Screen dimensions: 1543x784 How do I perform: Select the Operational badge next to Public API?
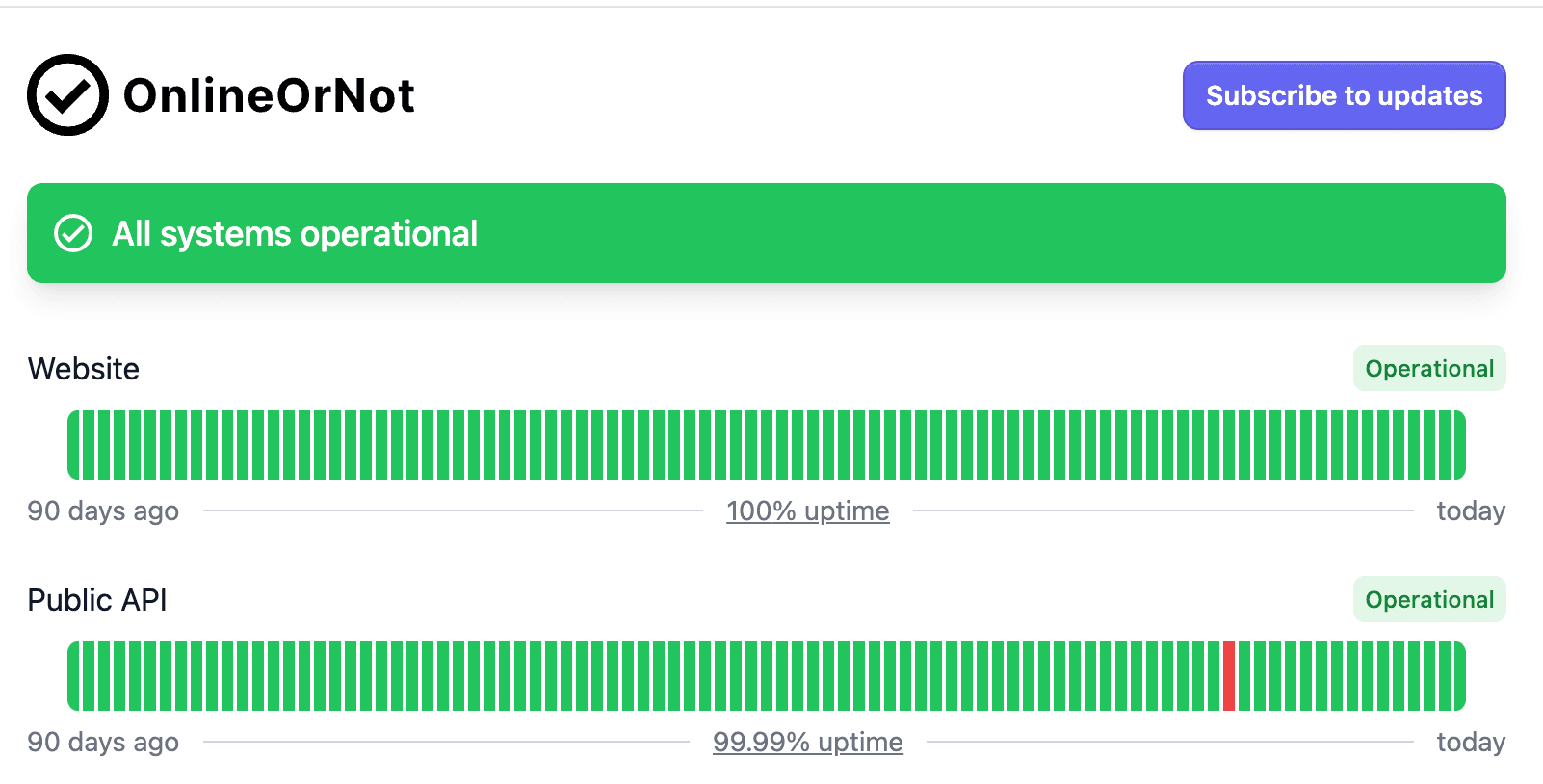point(1428,599)
